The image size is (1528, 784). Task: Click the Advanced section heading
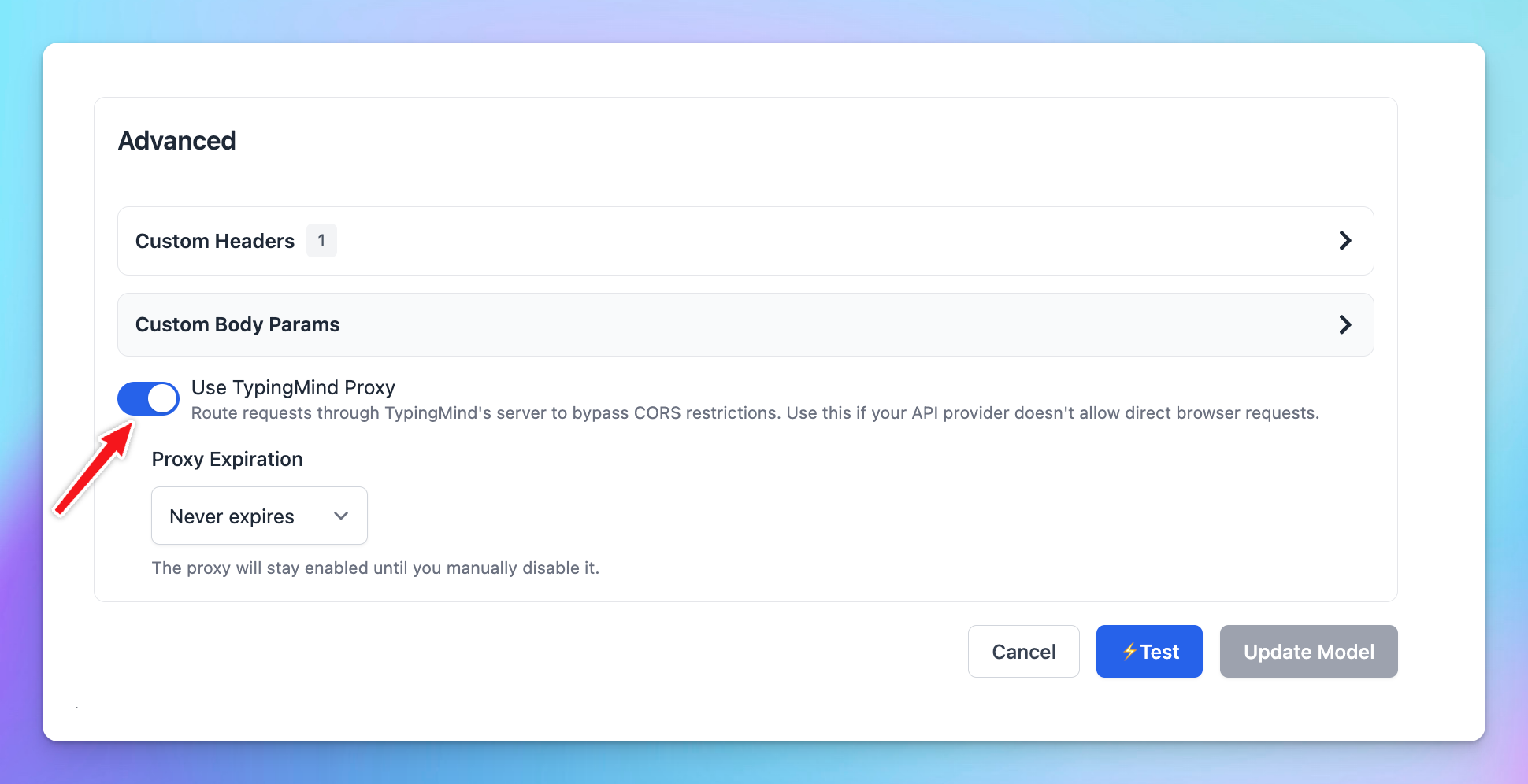(x=177, y=141)
